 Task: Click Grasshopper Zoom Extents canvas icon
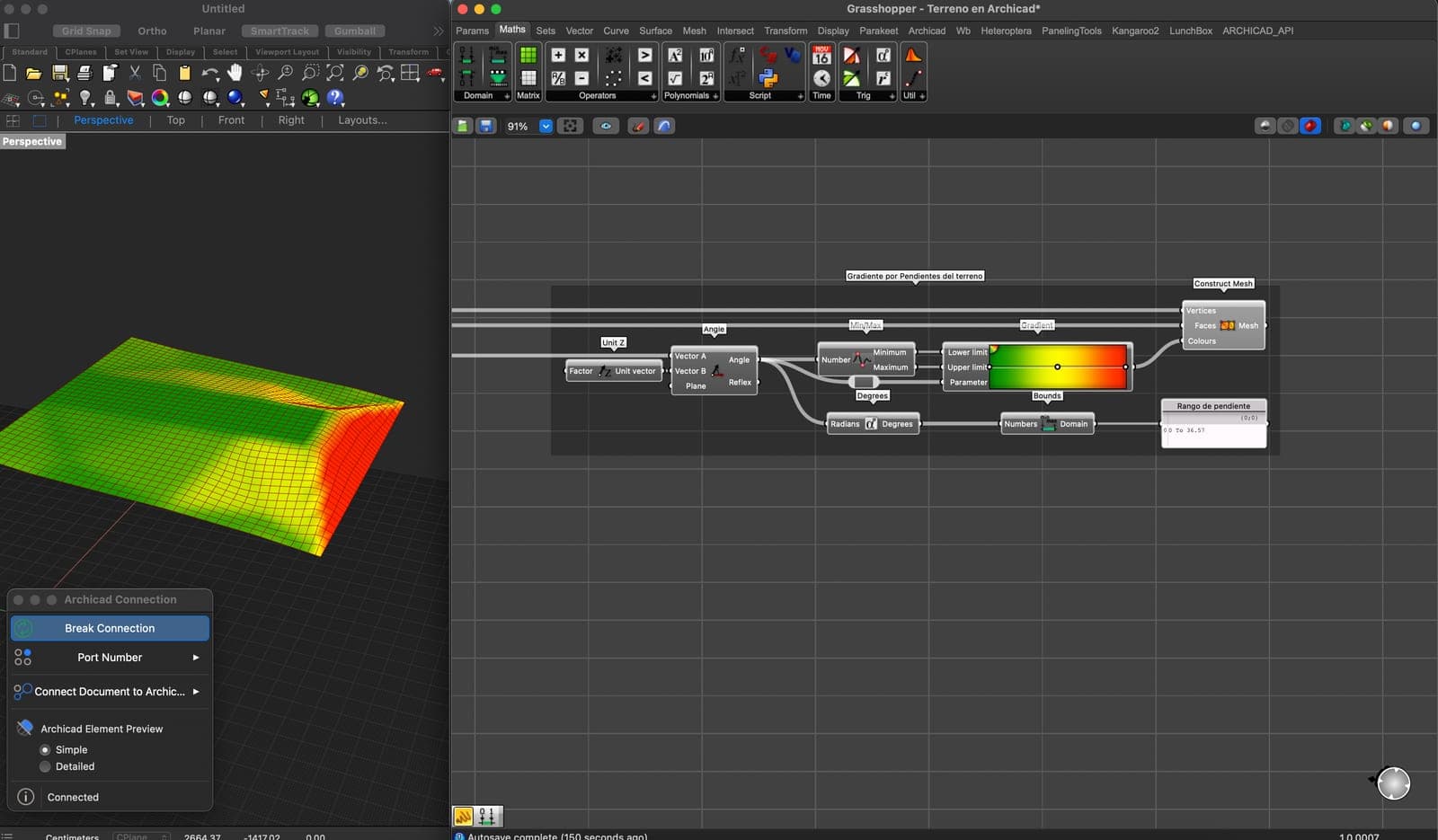click(571, 126)
